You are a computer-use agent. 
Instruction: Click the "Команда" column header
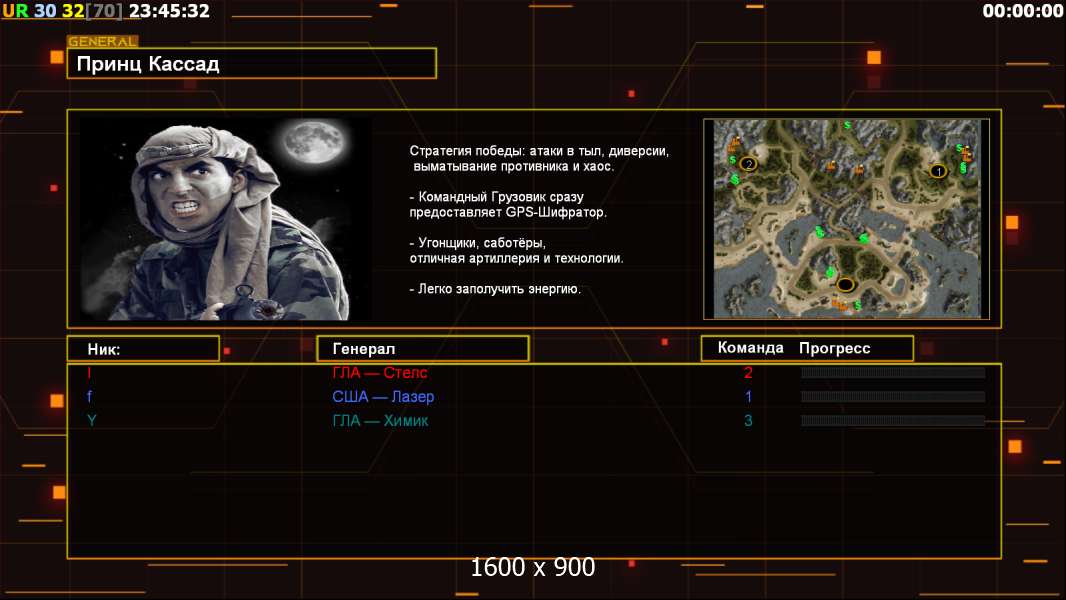751,348
